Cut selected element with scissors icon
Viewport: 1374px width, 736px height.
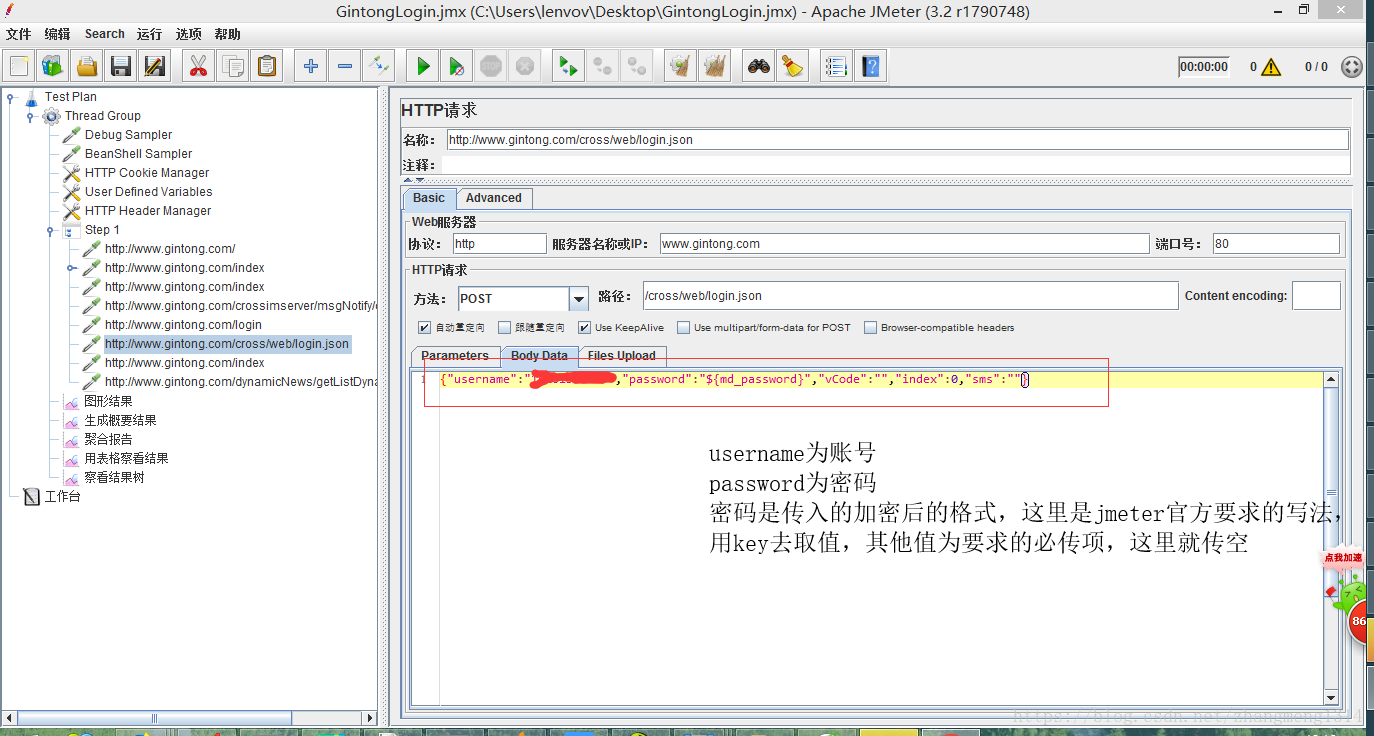click(x=198, y=66)
